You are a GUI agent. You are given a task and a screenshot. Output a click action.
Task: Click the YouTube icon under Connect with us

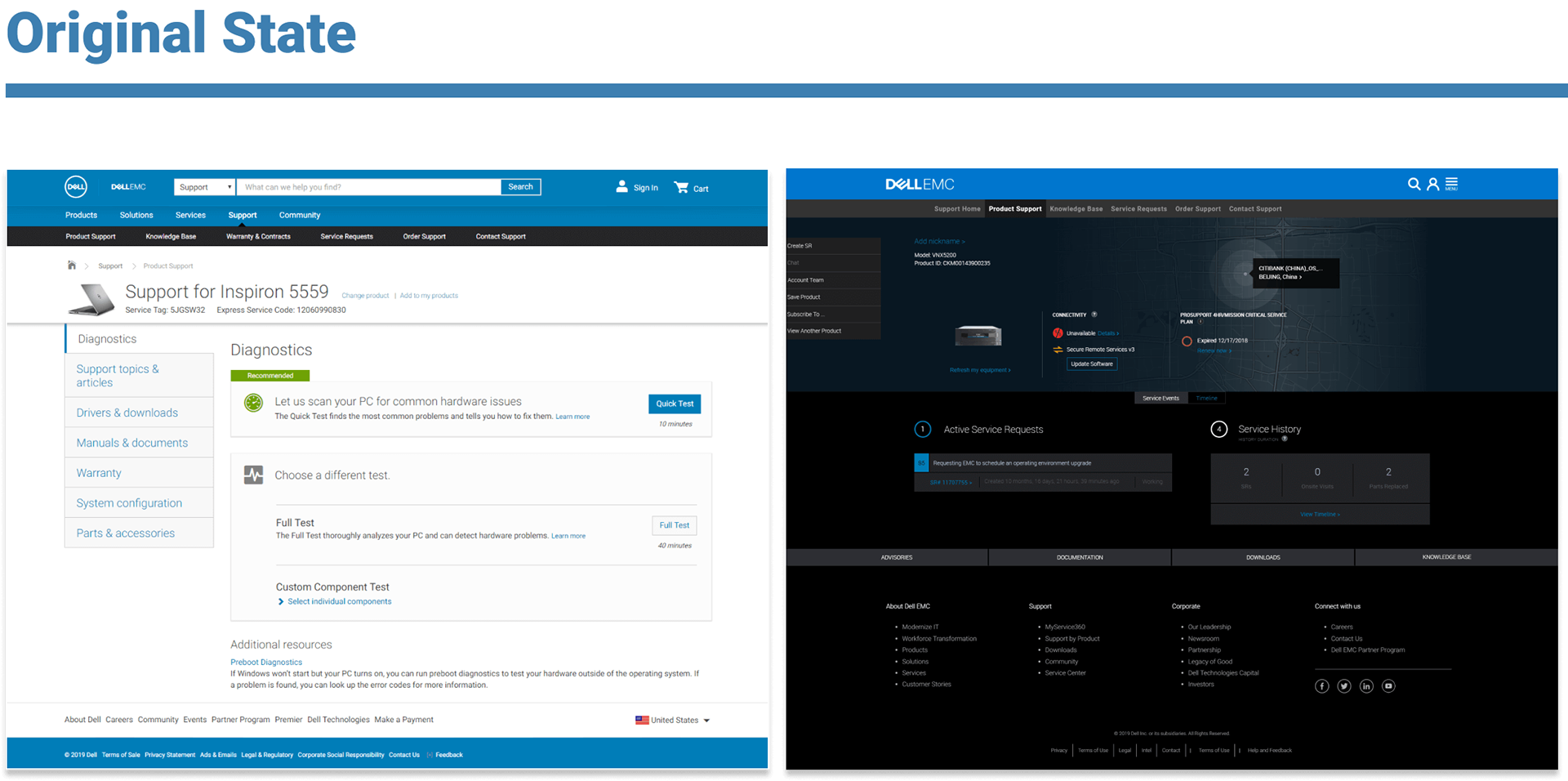(1388, 686)
